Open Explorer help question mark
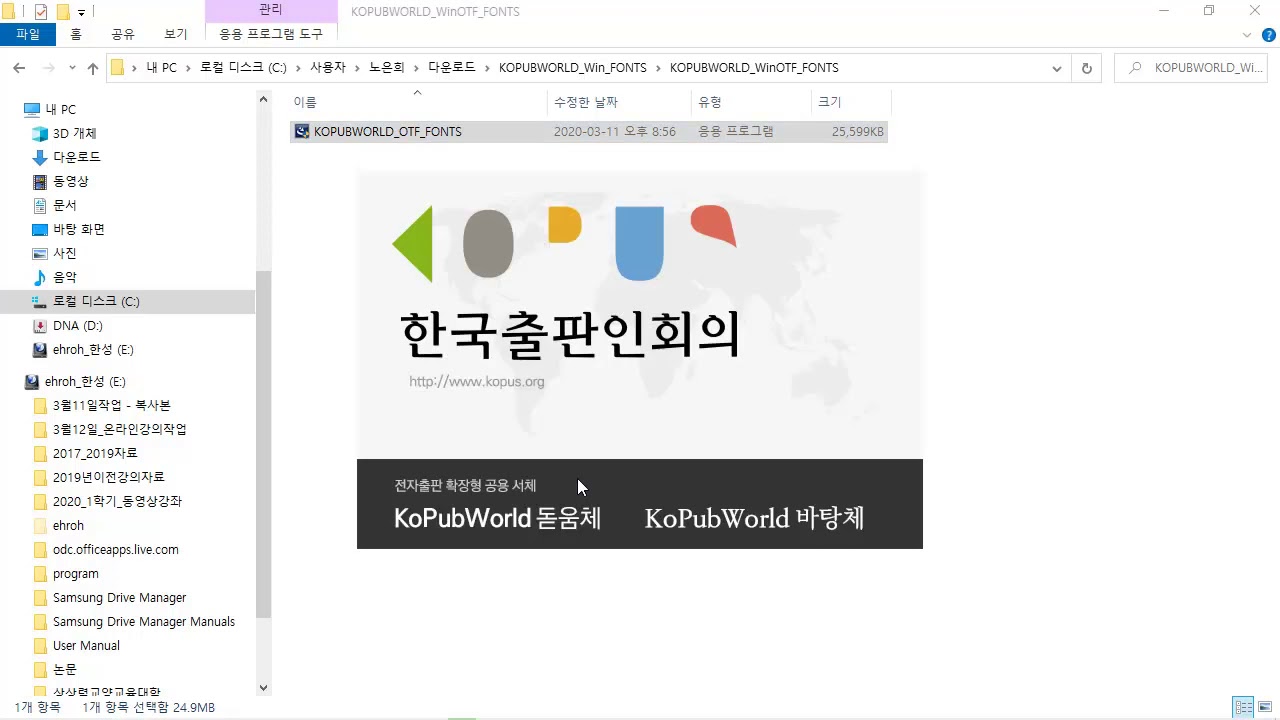Screen dimensions: 1280x720 (1267, 34)
